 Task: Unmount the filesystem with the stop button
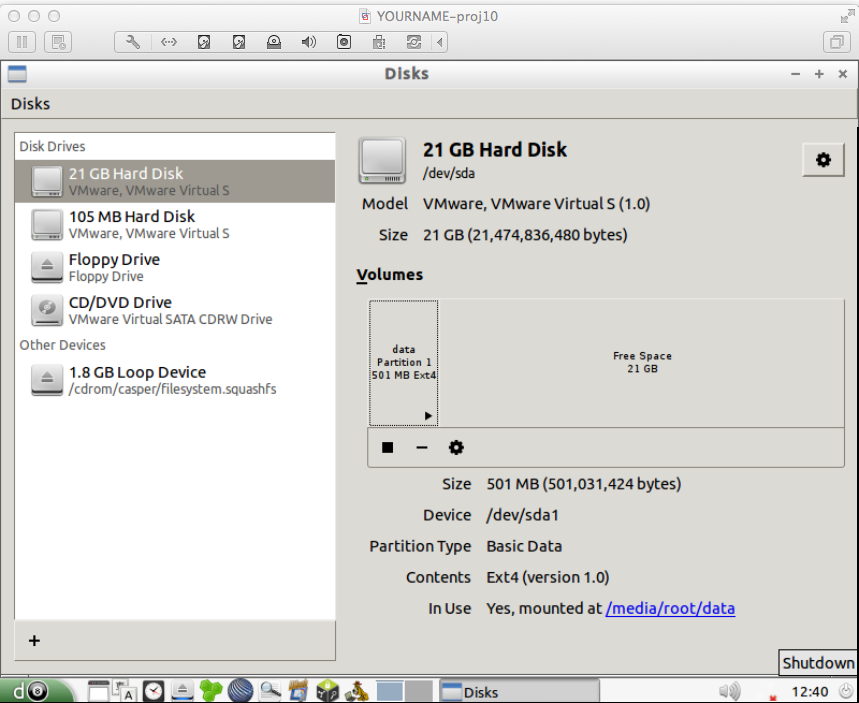[387, 448]
